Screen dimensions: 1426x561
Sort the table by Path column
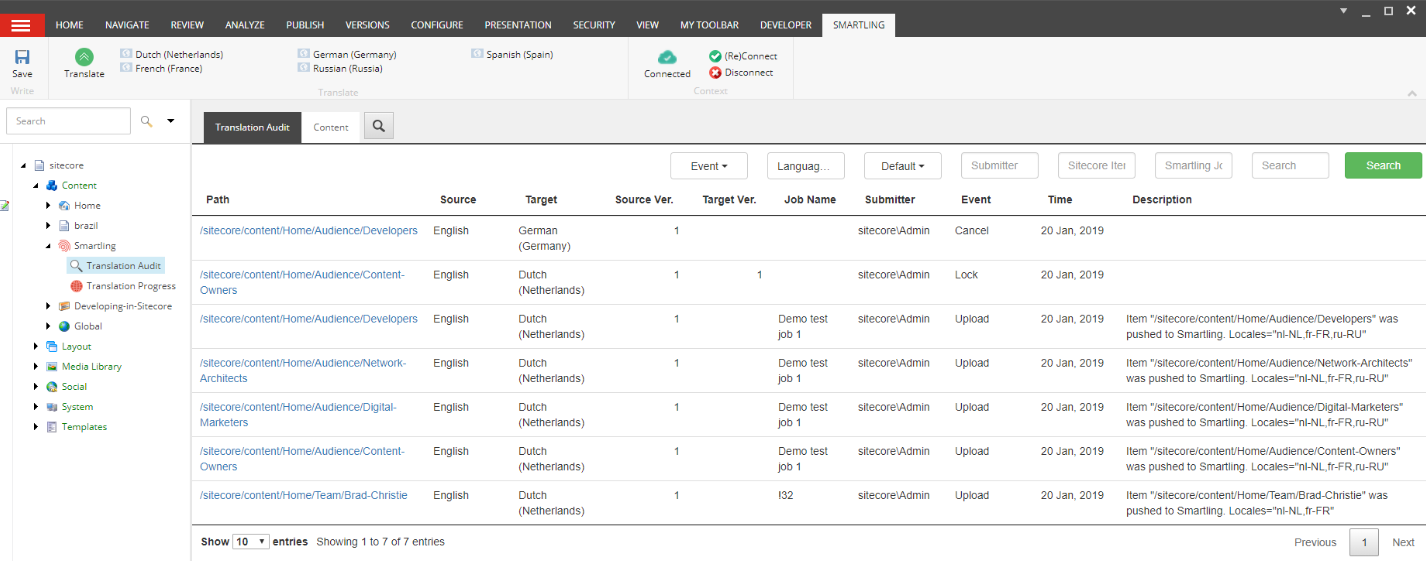pos(218,200)
